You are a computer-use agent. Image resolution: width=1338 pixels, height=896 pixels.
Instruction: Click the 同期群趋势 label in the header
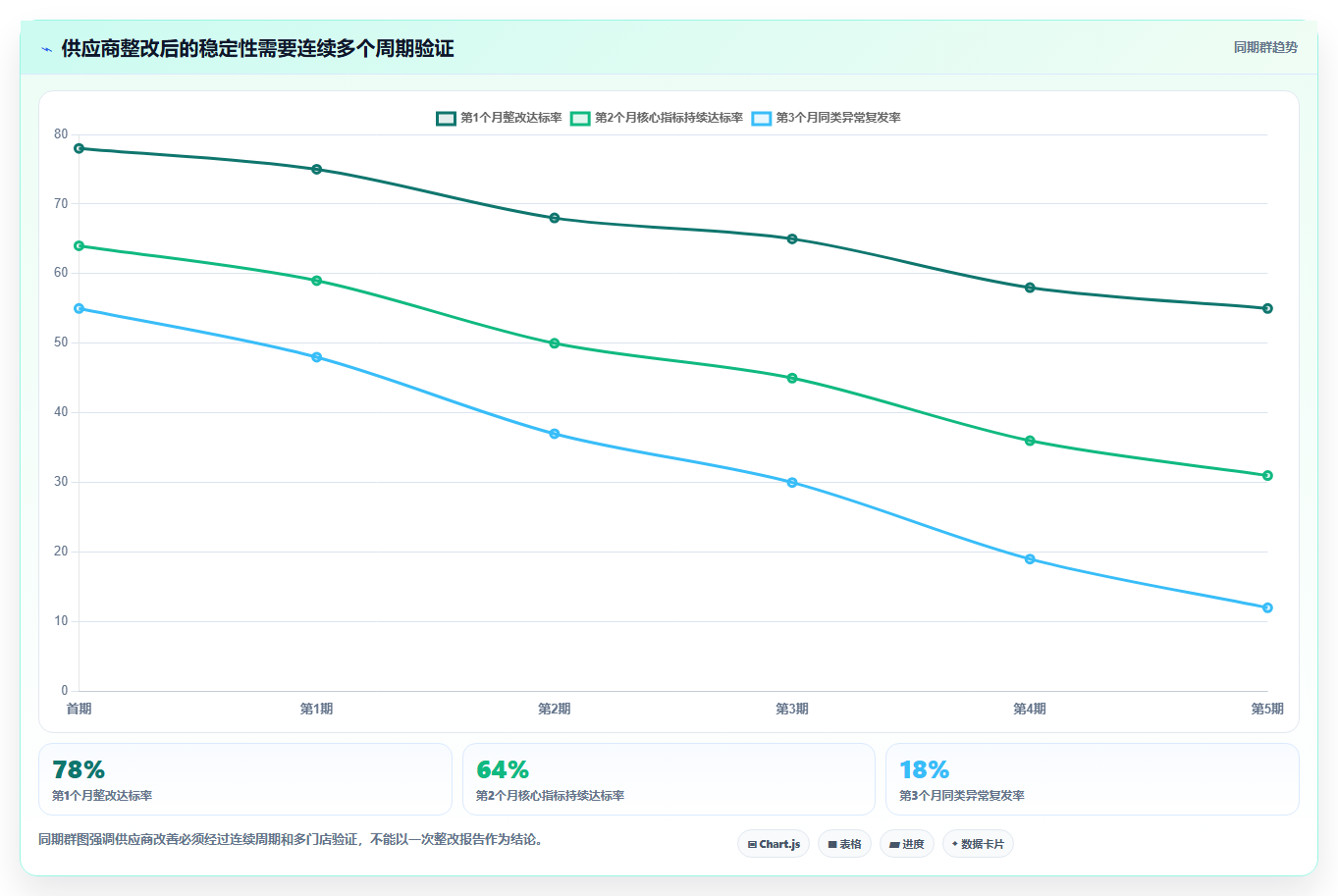point(1265,47)
